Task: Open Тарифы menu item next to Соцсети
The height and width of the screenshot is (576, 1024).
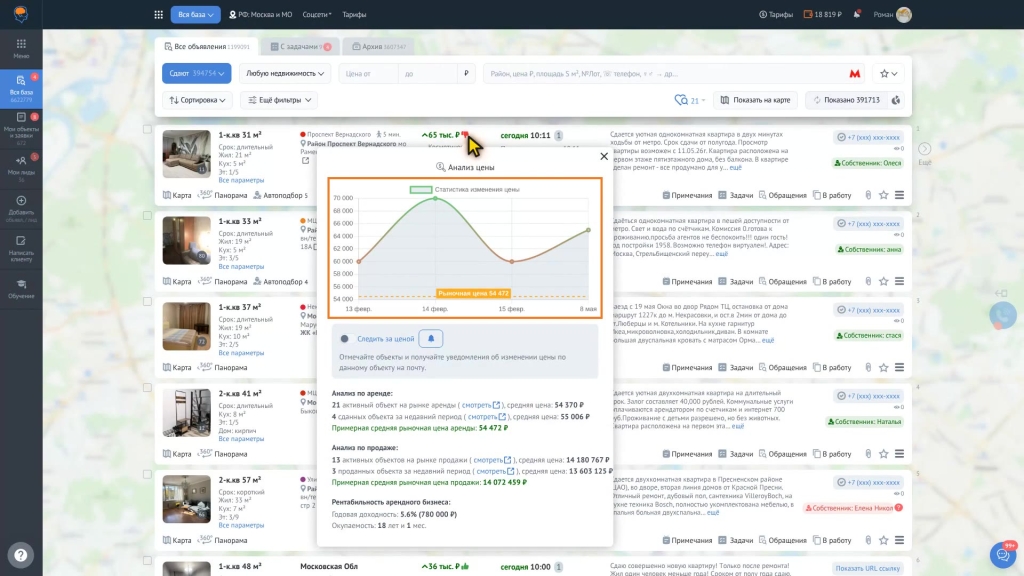Action: 354,14
